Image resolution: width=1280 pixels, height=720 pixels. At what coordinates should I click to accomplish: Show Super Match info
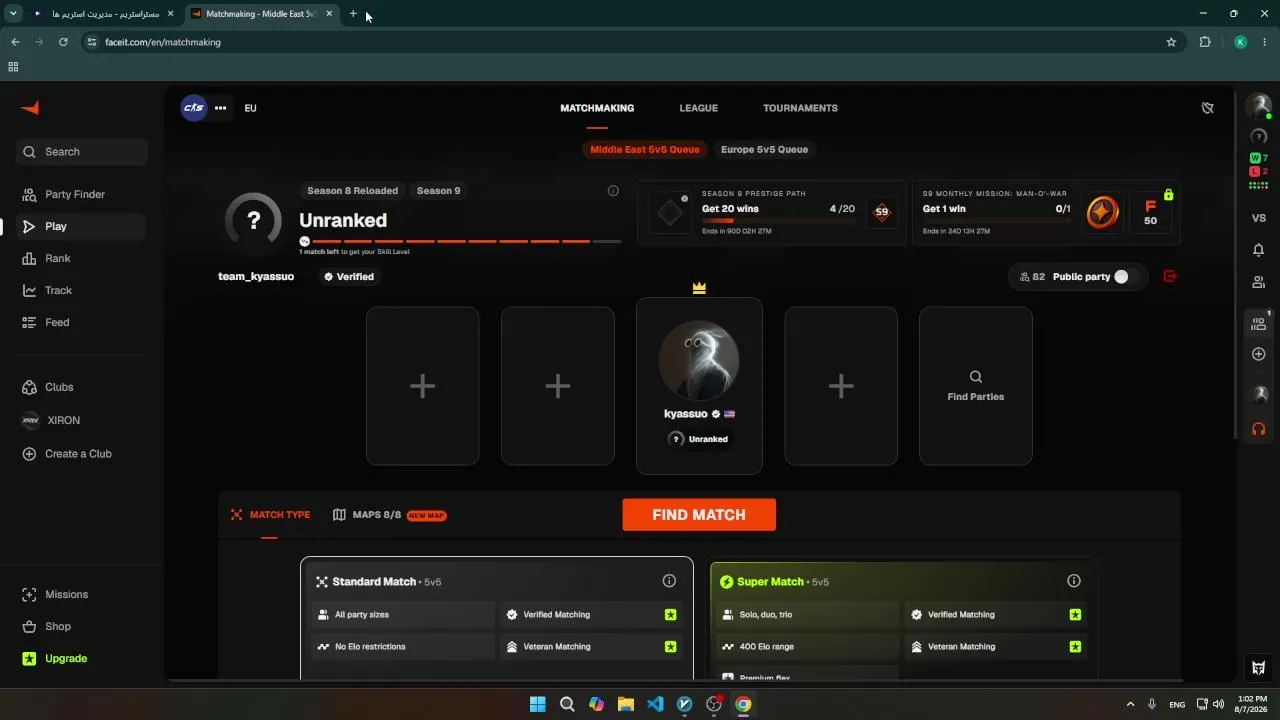tap(1074, 581)
